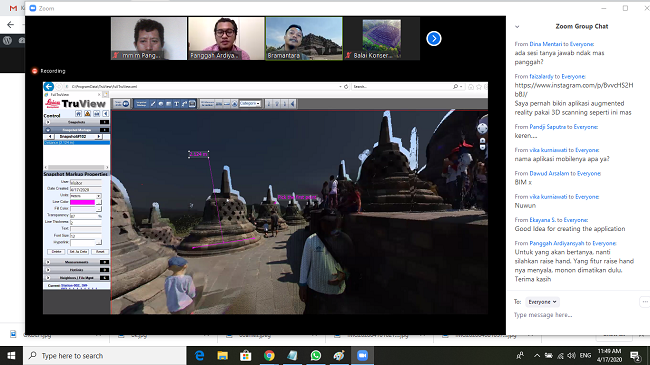650x365 pixels.
Task: Open the instagram link in the chat
Action: tap(574, 90)
